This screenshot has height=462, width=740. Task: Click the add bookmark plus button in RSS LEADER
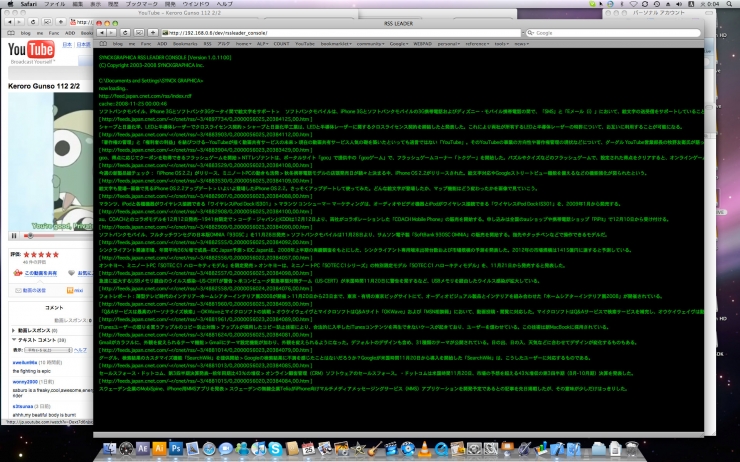[x=153, y=33]
